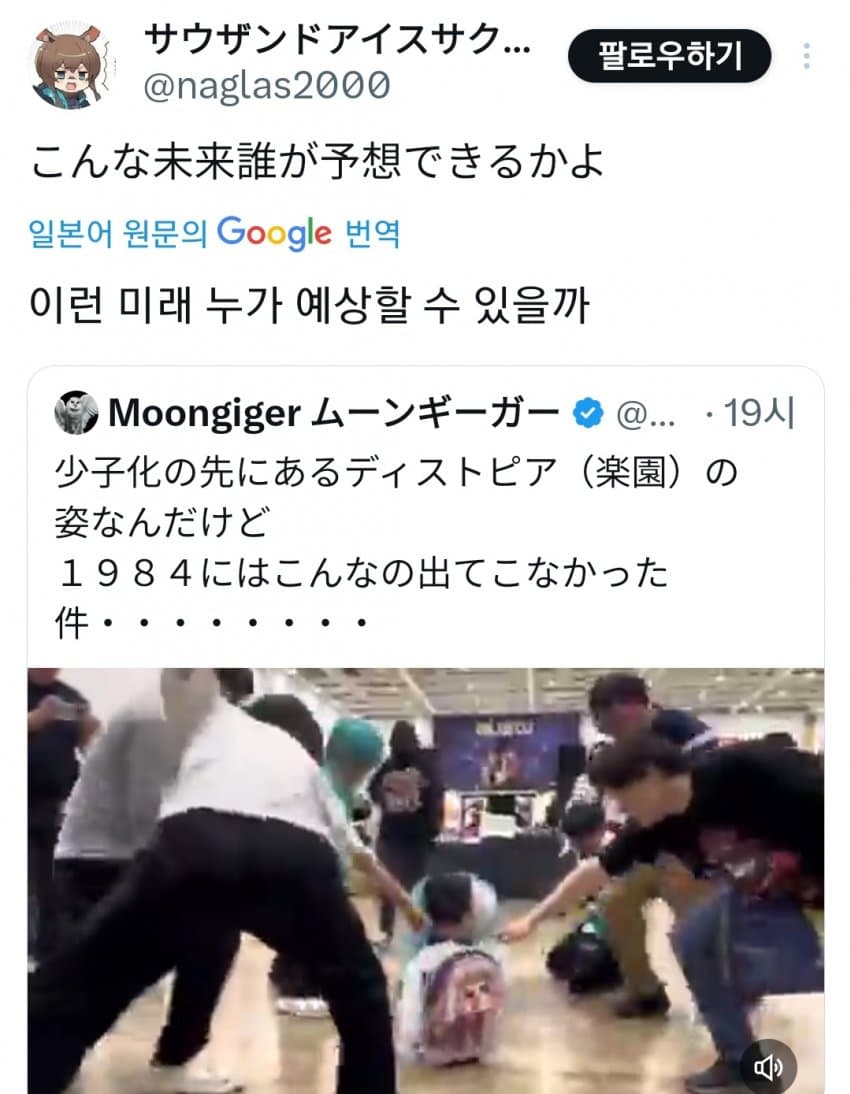Click the 일본어 원문의 translation label
Viewport: 850px width, 1094px height.
[x=118, y=234]
